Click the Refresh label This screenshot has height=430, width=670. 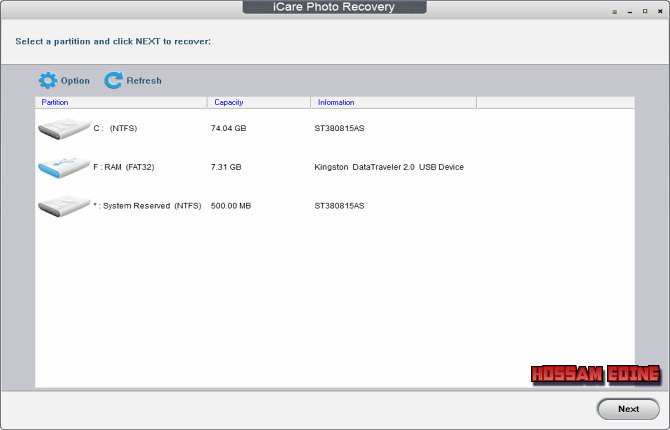point(144,81)
